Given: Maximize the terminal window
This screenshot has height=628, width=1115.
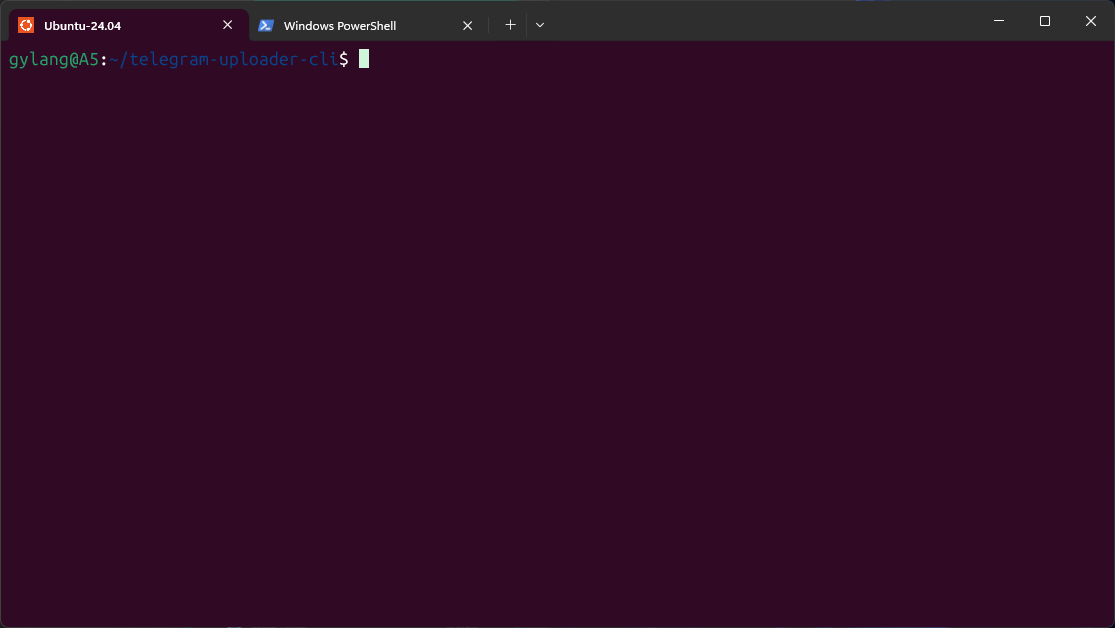Looking at the screenshot, I should pyautogui.click(x=1045, y=21).
